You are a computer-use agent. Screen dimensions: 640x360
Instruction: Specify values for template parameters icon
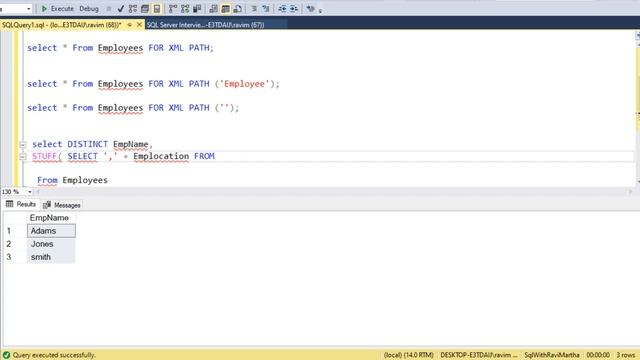[x=310, y=9]
